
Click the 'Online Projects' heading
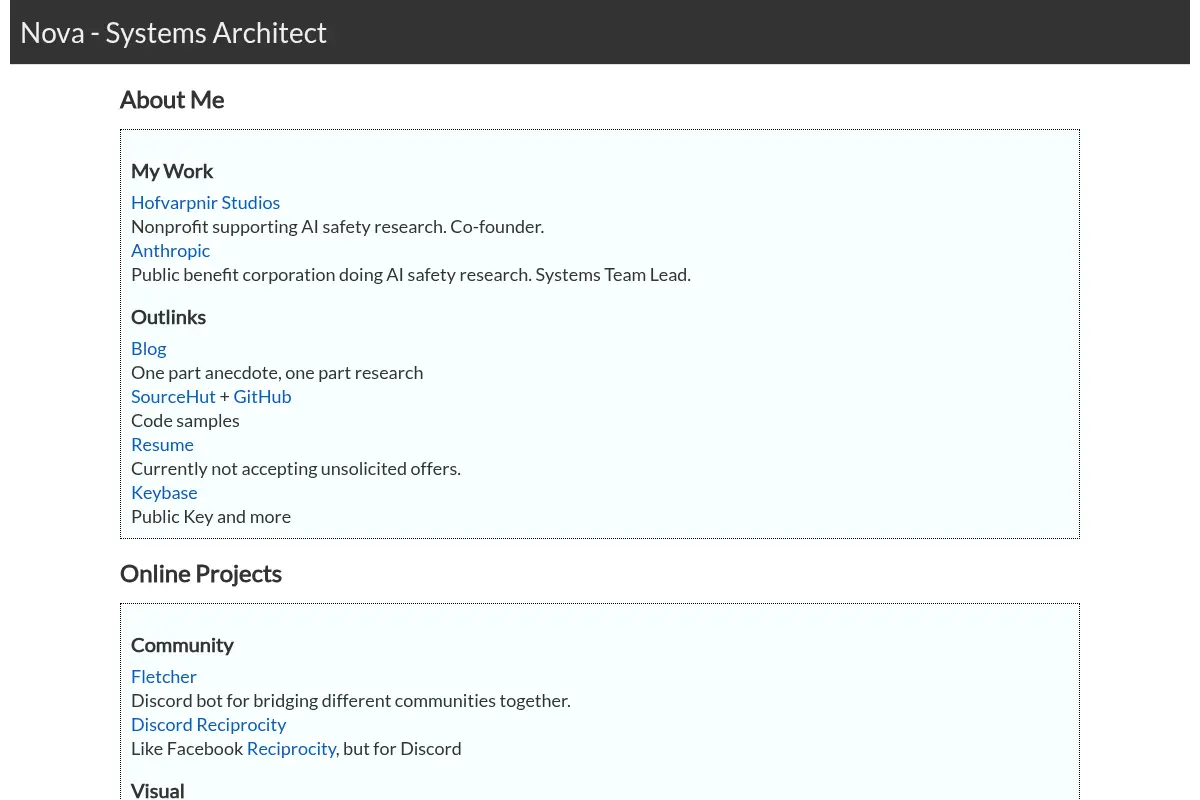[x=200, y=574]
